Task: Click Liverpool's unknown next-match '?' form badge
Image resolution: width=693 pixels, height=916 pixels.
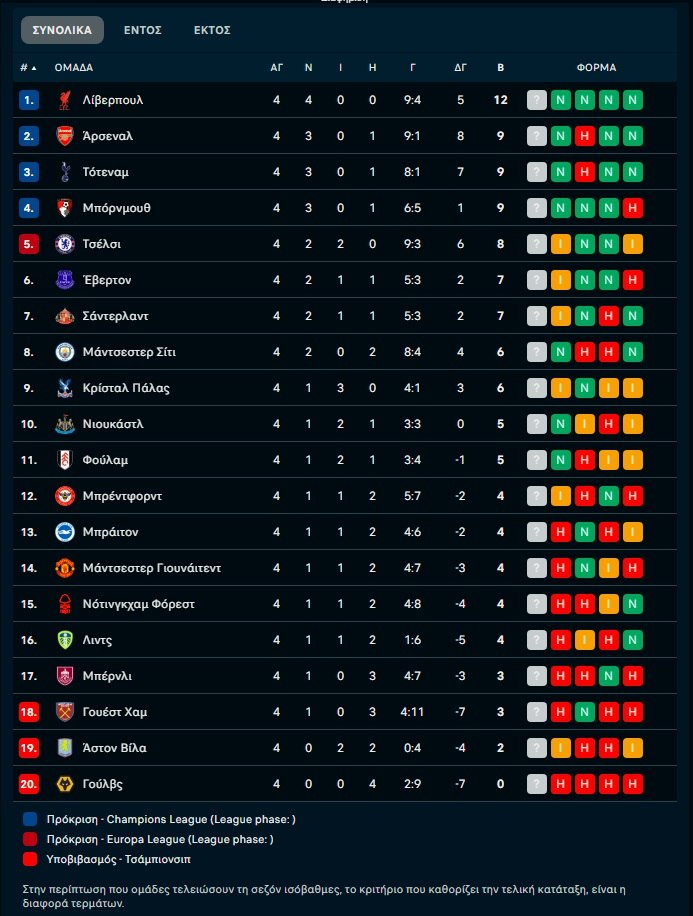Action: (x=537, y=100)
